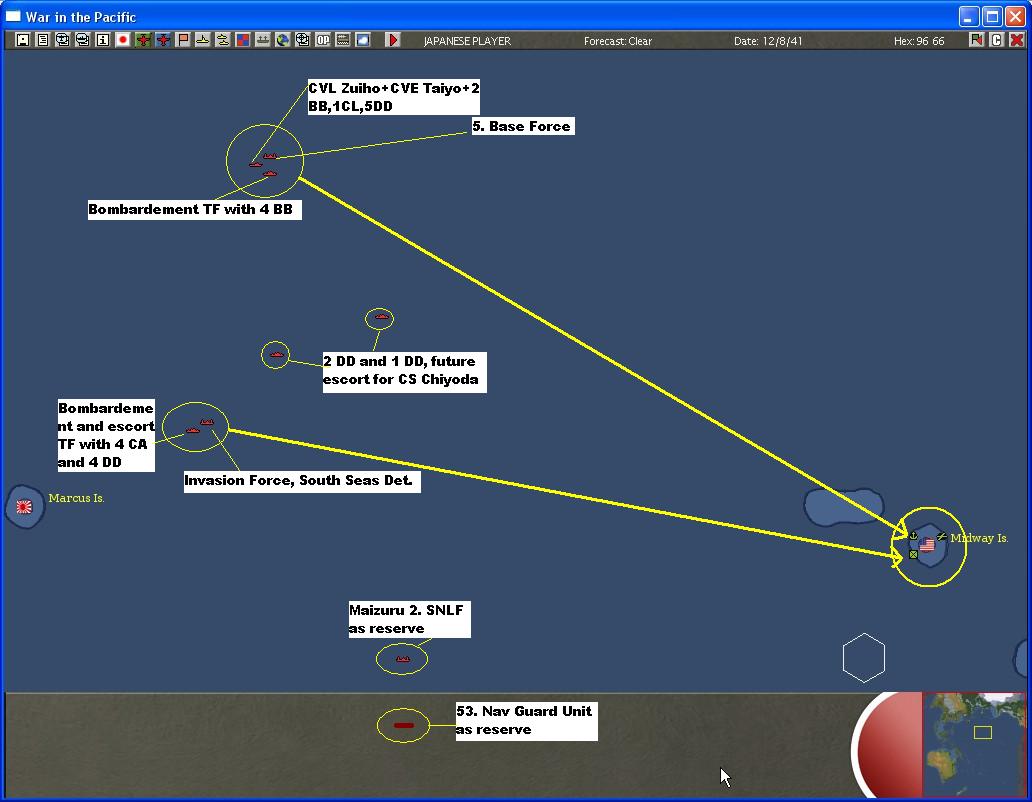Screen dimensions: 1032x802
Task: Click the 'Date: 12/8/41' status text
Action: 768,41
